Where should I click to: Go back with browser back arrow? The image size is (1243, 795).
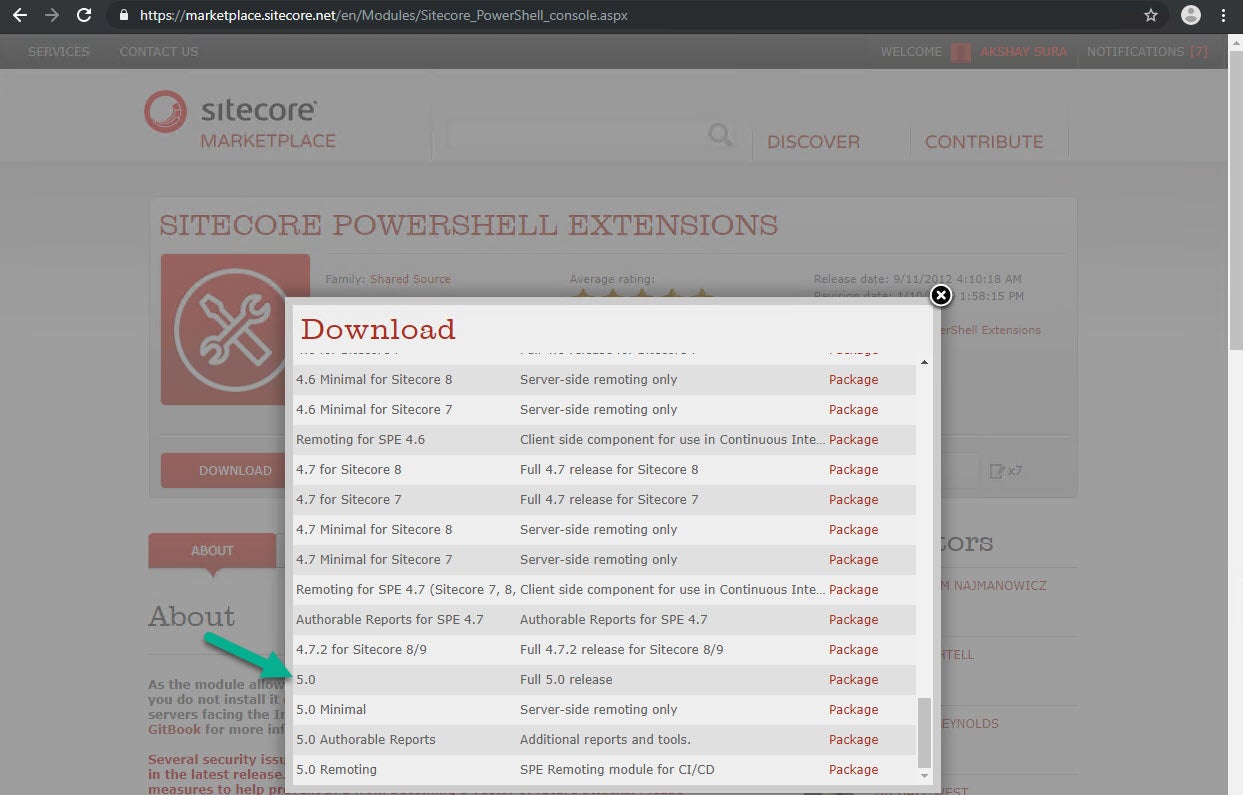pos(19,16)
